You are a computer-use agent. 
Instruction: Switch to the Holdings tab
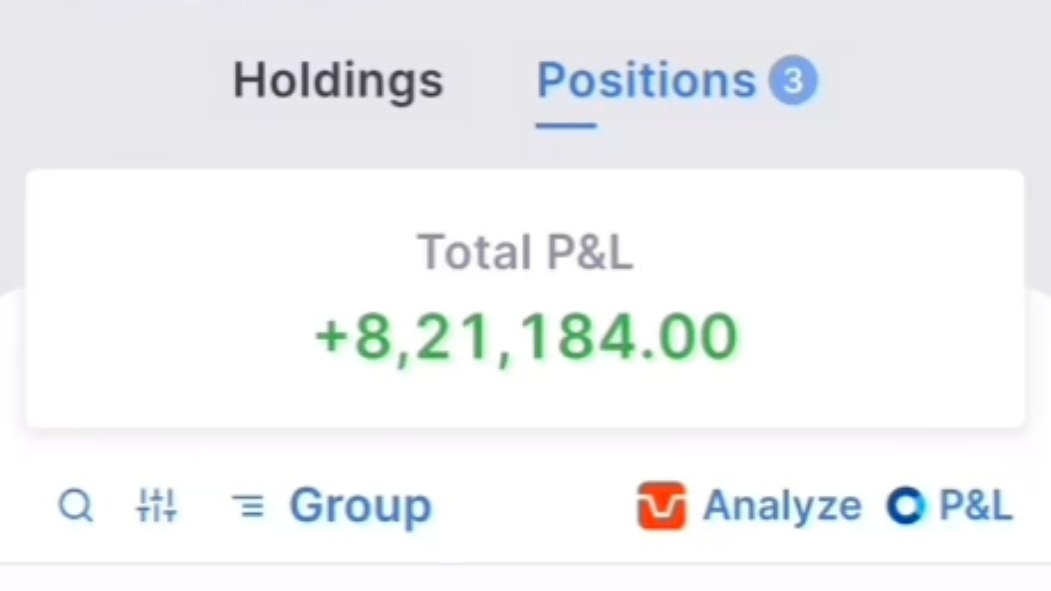pyautogui.click(x=338, y=81)
